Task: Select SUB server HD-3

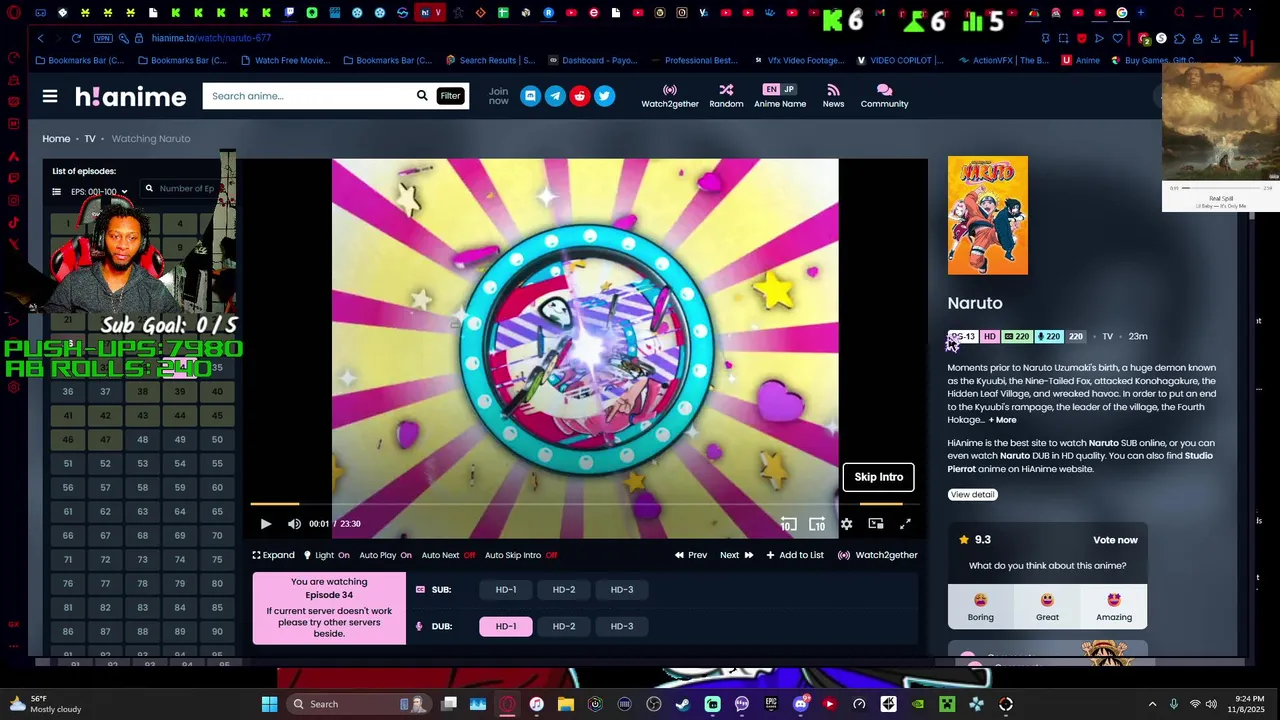Action: point(622,590)
